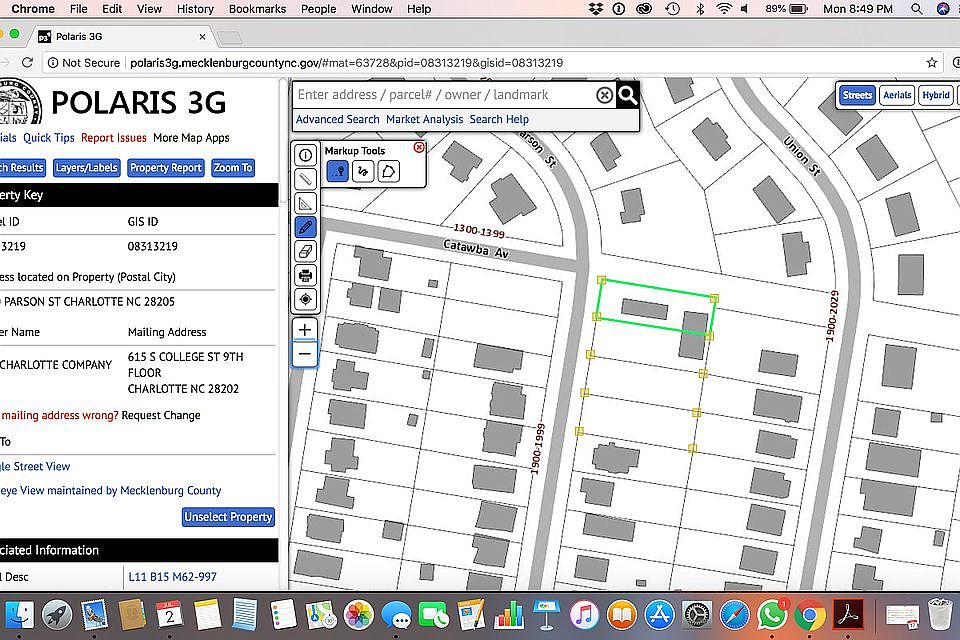Clear the search box text

pyautogui.click(x=604, y=95)
